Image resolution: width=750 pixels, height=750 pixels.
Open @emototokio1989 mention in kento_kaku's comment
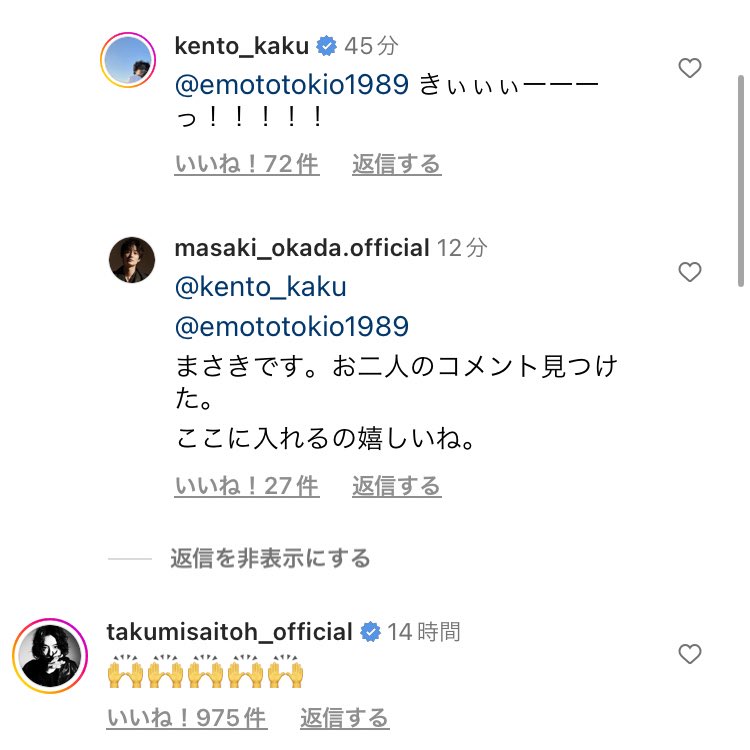click(292, 85)
